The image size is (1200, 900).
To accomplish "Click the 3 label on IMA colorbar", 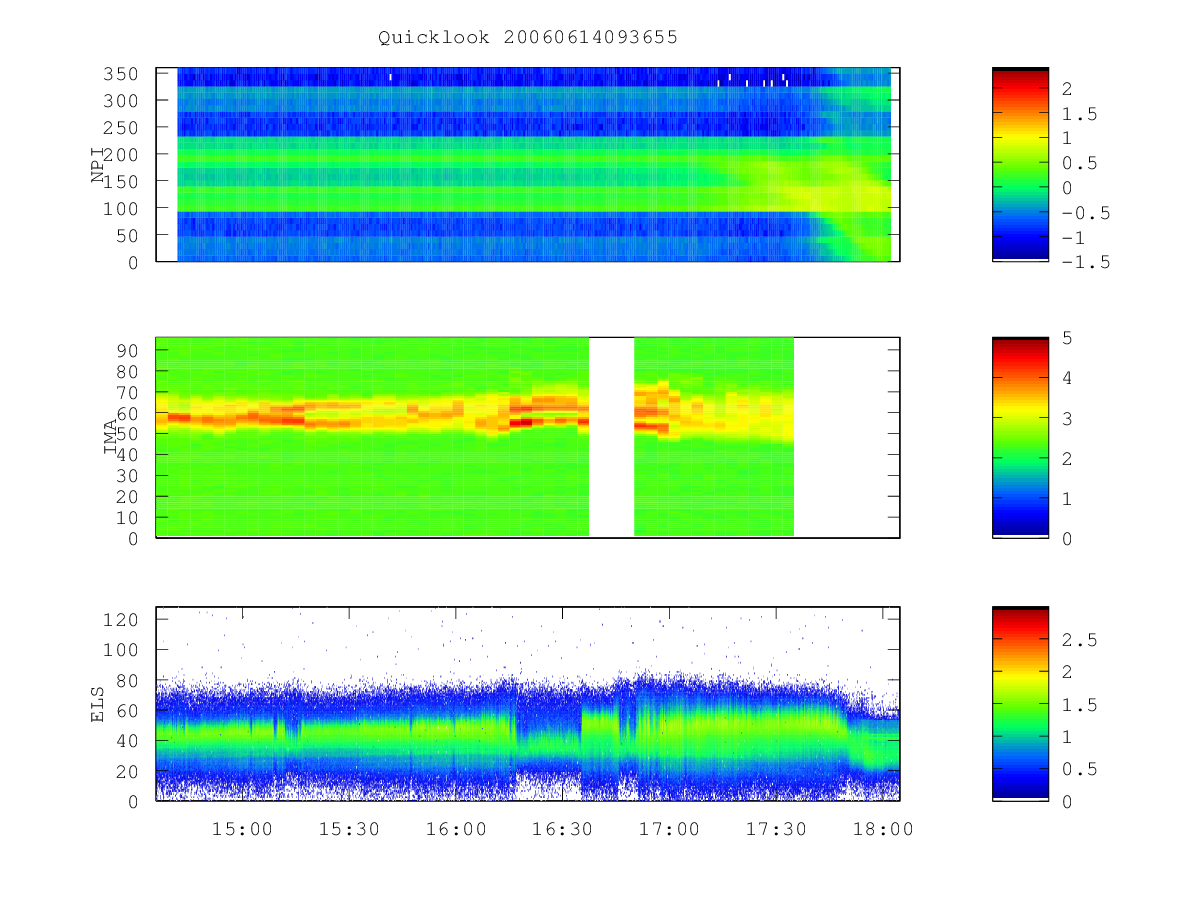I will point(1068,418).
